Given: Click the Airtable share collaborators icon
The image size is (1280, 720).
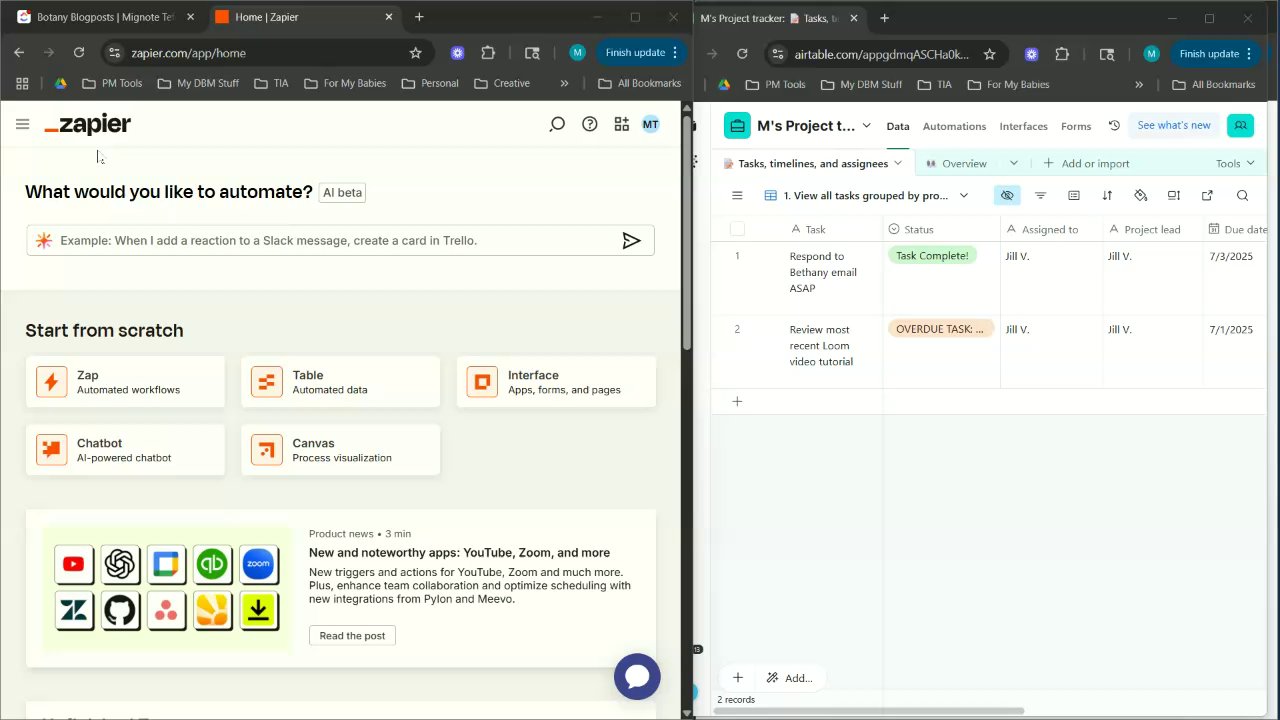Looking at the screenshot, I should [x=1240, y=126].
